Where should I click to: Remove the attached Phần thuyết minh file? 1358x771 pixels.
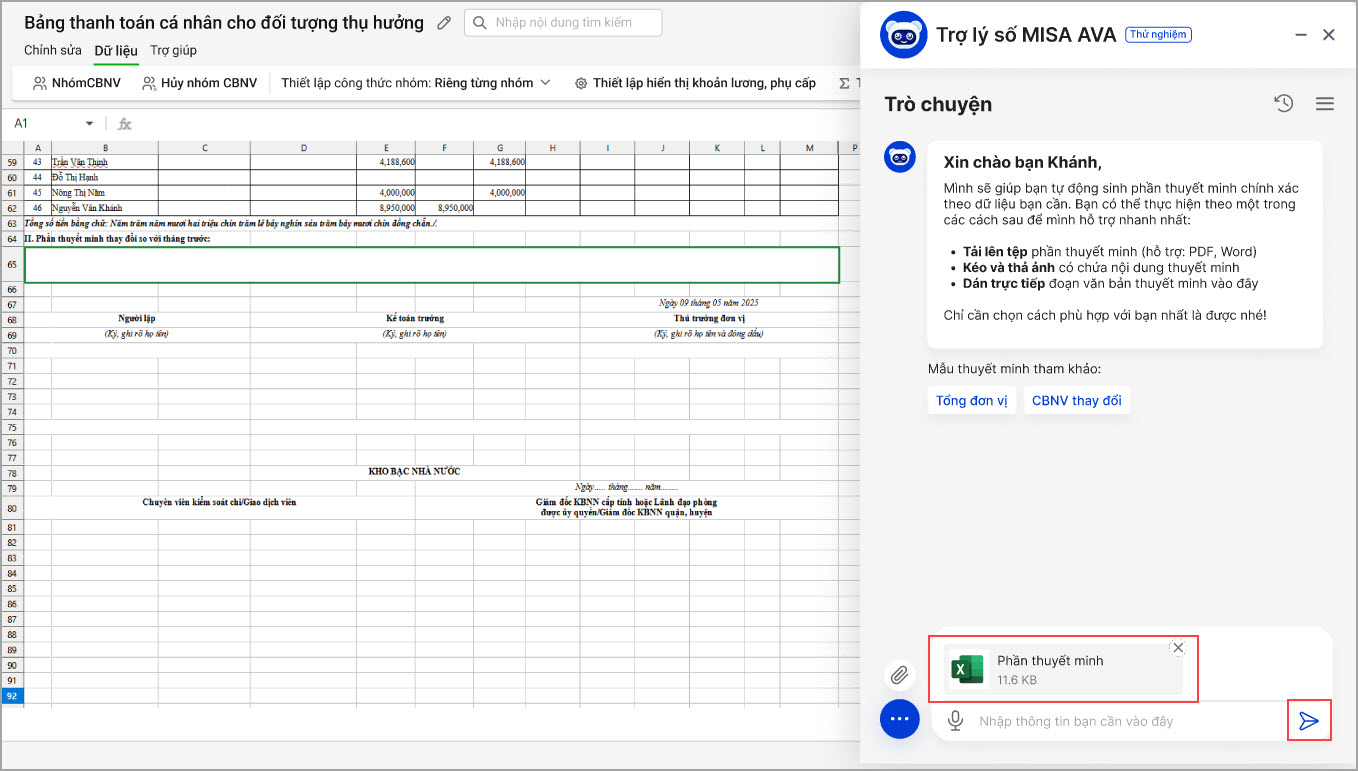1178,648
